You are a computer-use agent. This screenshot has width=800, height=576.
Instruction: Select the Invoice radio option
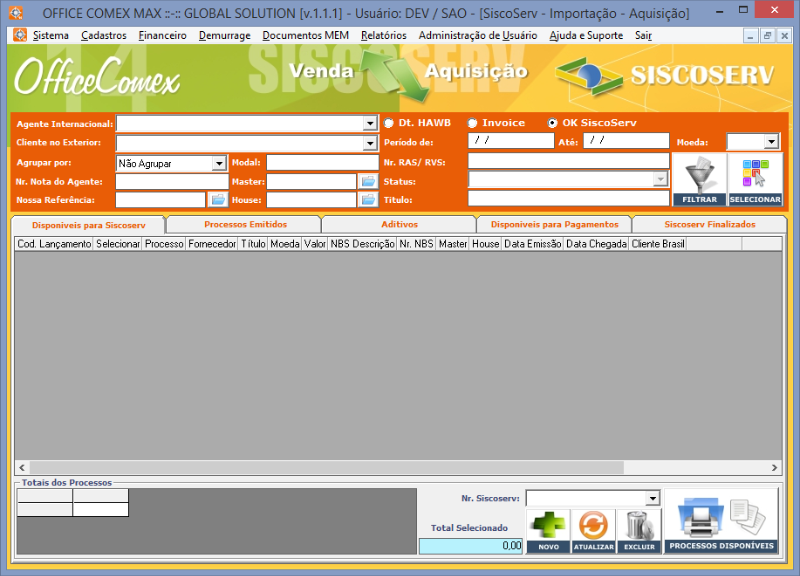(x=472, y=123)
